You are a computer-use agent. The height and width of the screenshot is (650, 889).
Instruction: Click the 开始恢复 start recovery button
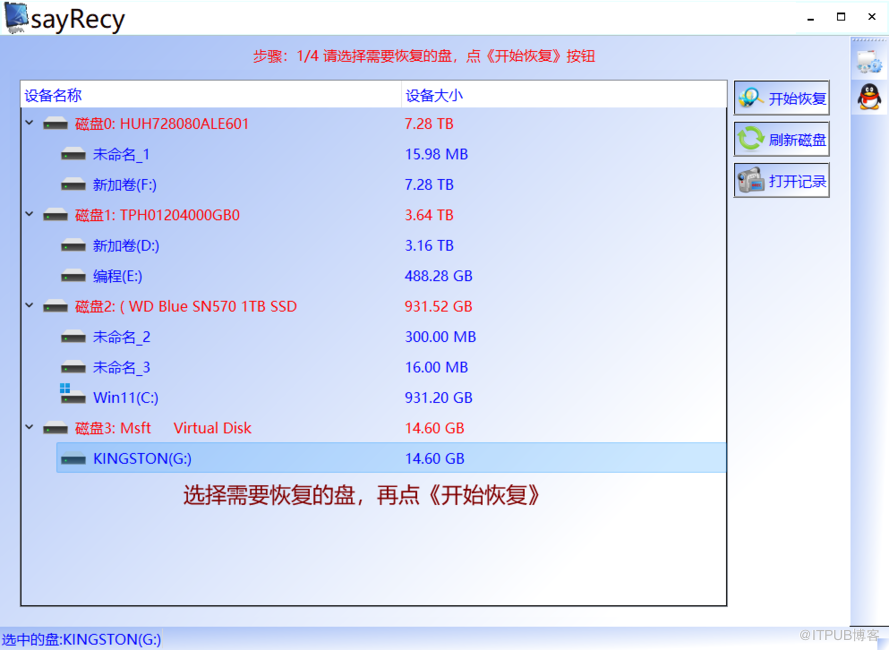[781, 98]
